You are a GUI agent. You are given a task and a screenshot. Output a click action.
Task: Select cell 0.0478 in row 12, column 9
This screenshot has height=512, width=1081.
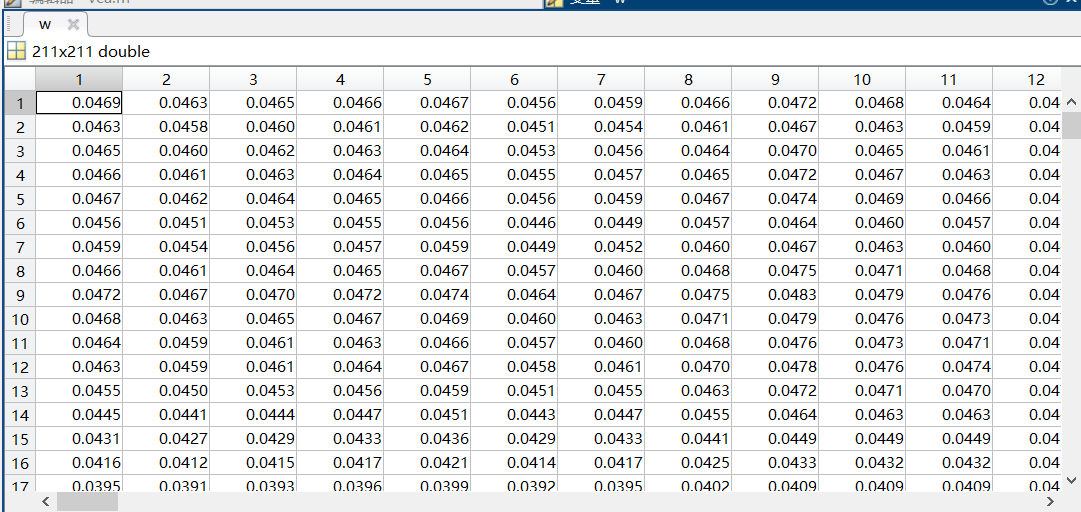pyautogui.click(x=775, y=367)
